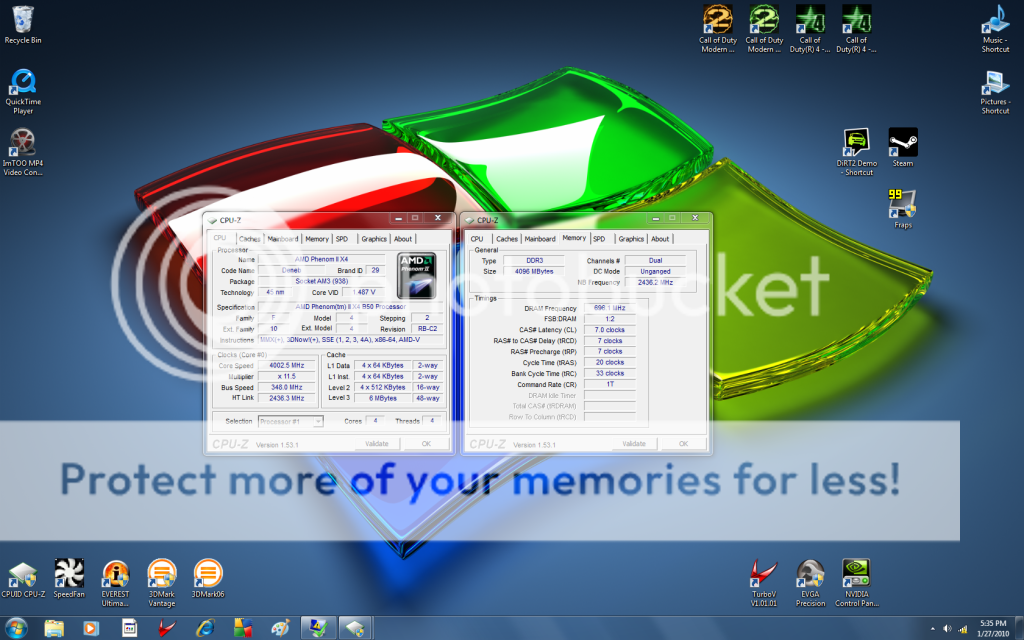This screenshot has width=1024, height=640.
Task: Click the Name field reading AMD Phenom II X4
Action: 321,259
